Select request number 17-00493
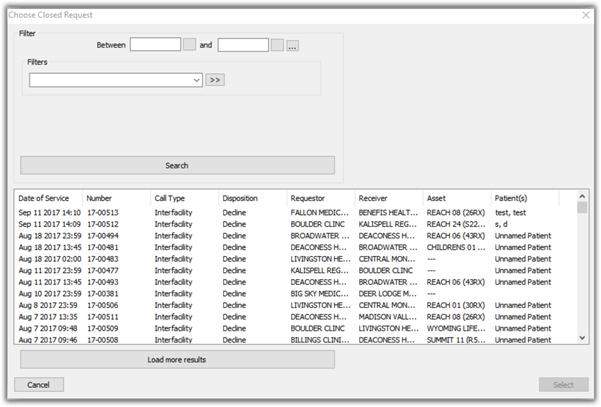The height and width of the screenshot is (407, 601). click(103, 282)
